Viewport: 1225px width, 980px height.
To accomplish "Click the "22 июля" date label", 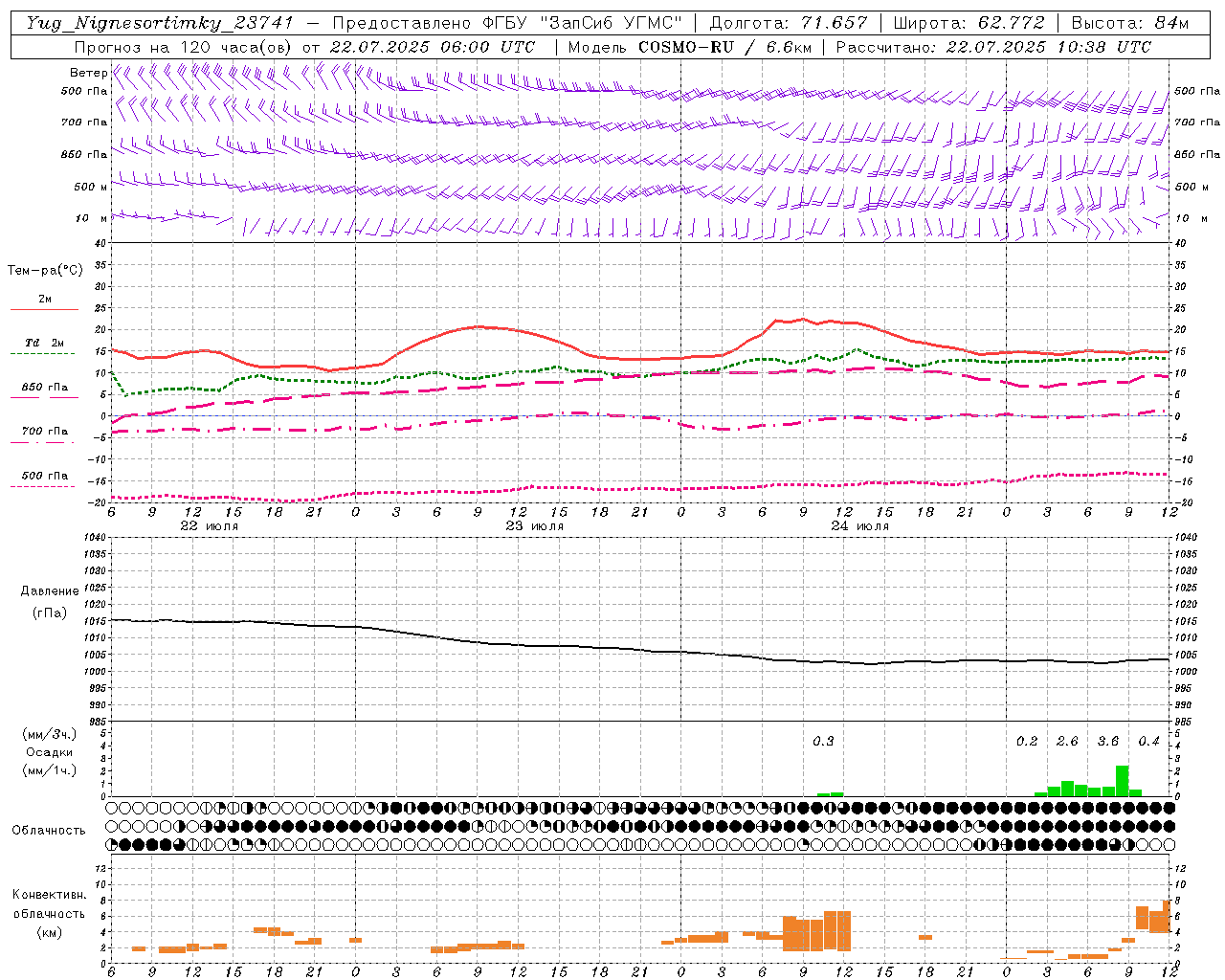I will 209,526.
